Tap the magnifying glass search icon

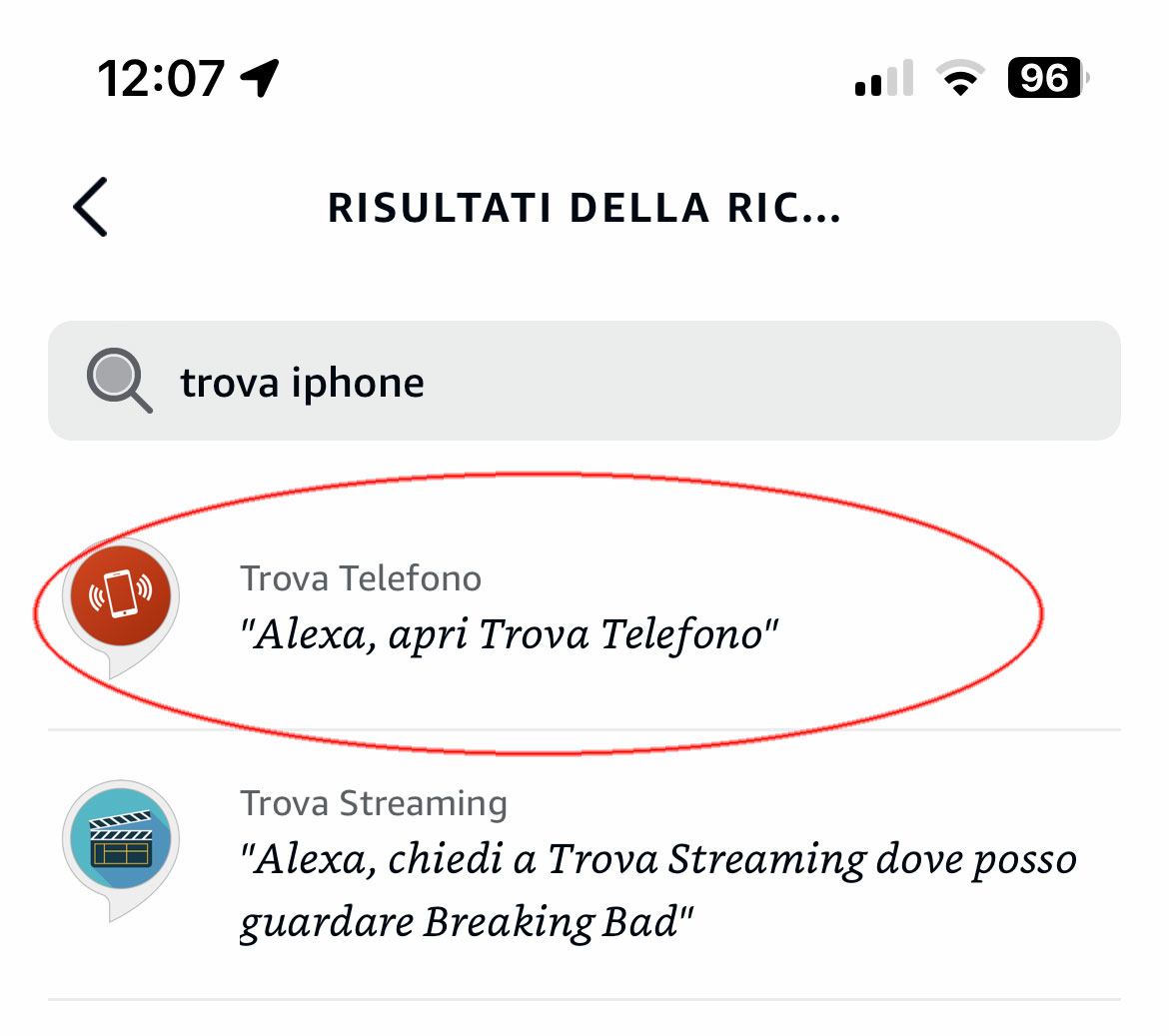click(118, 381)
